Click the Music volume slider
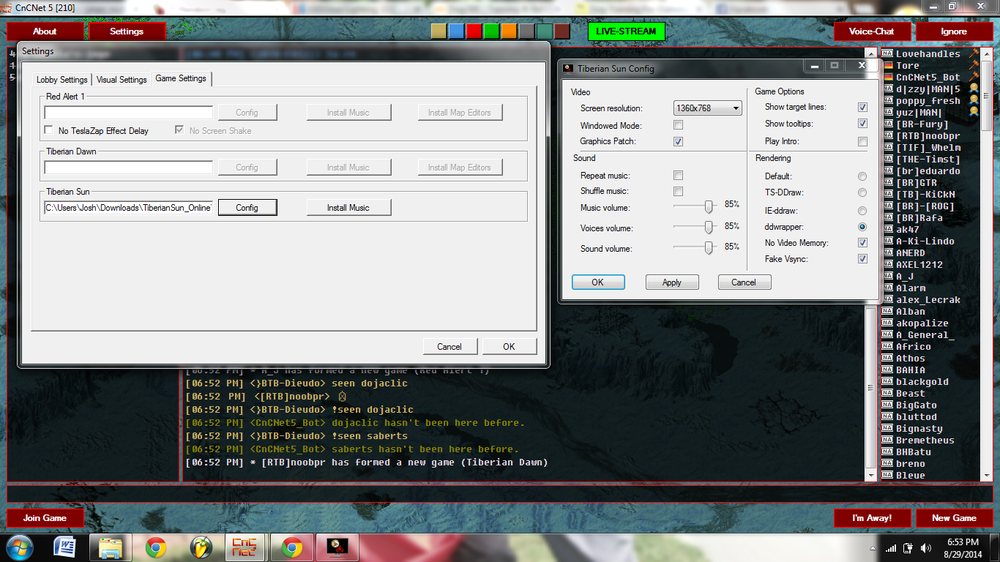The image size is (1000, 562). [x=695, y=206]
